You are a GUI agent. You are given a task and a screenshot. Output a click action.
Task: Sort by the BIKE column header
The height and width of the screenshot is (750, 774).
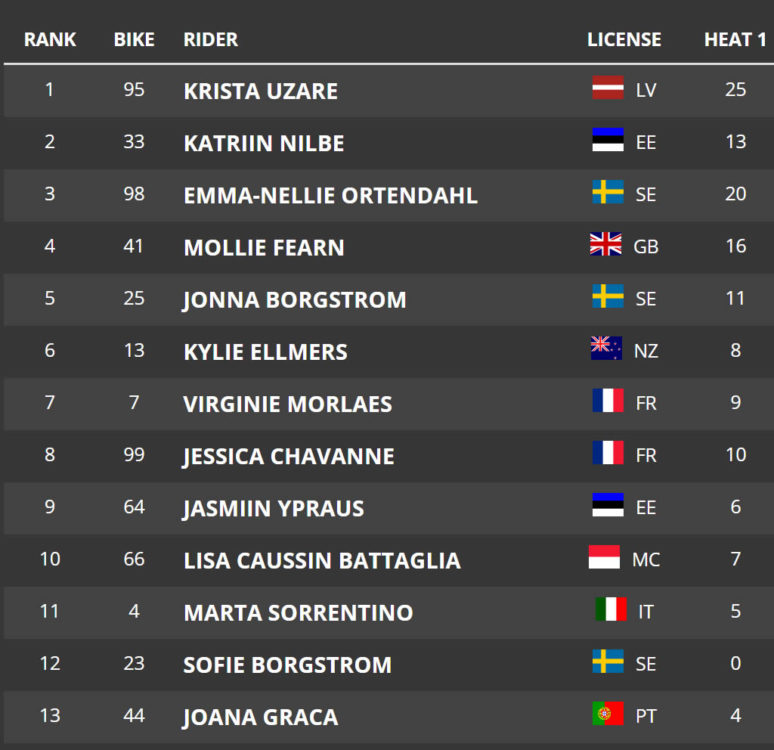[x=134, y=39]
